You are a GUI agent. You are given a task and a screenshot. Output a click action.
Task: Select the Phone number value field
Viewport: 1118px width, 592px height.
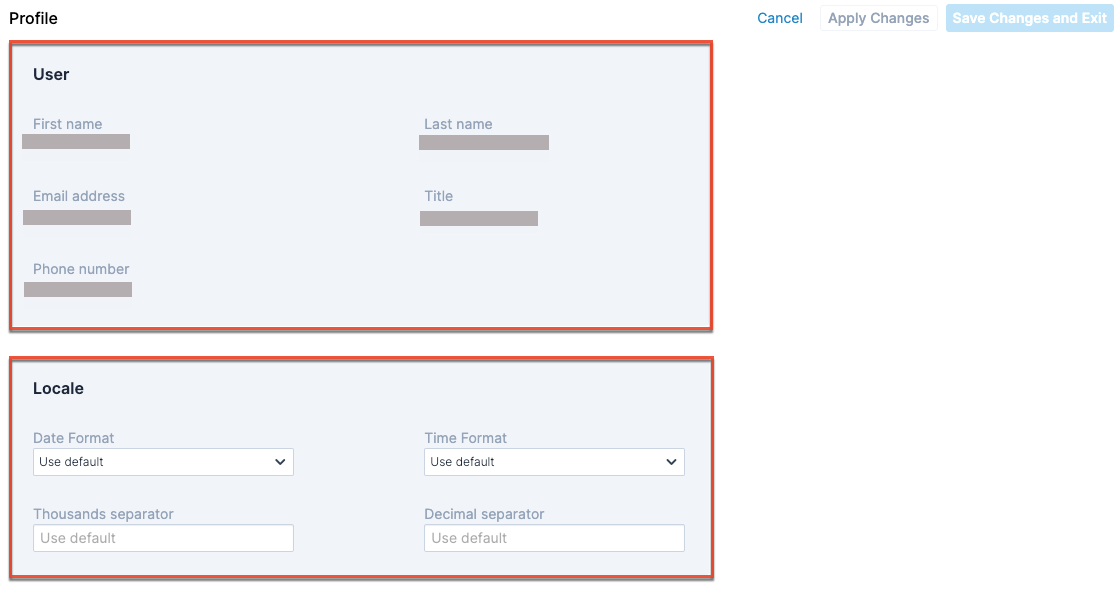click(78, 289)
